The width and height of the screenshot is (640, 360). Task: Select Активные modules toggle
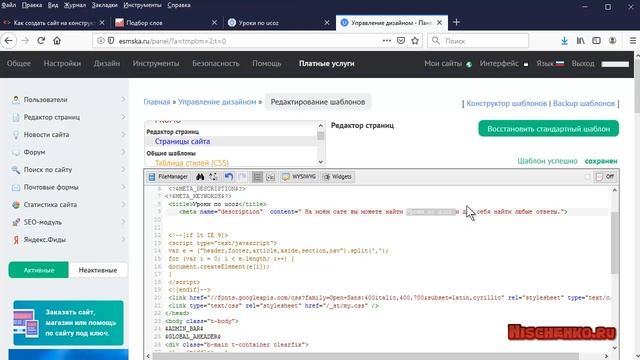coord(38,270)
